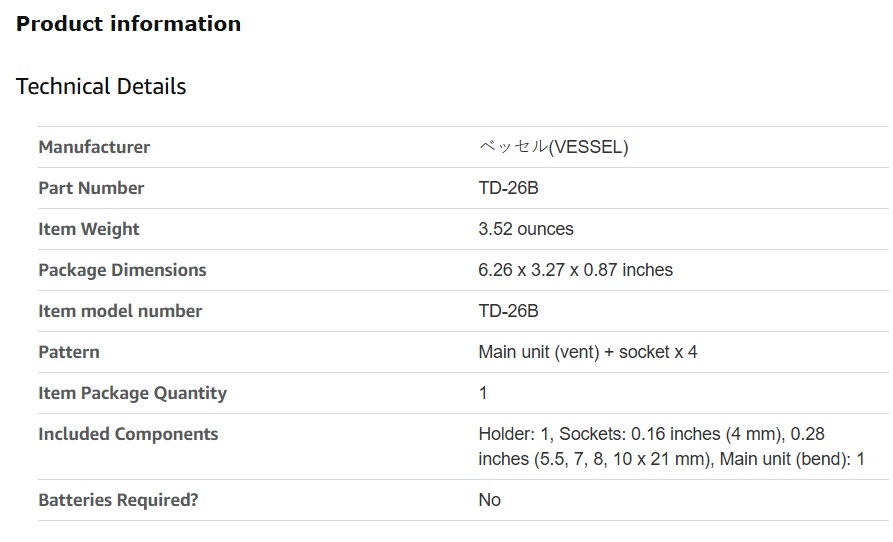Screen dimensions: 893x542
Task: Click the Manufacturer row label
Action: 94,147
